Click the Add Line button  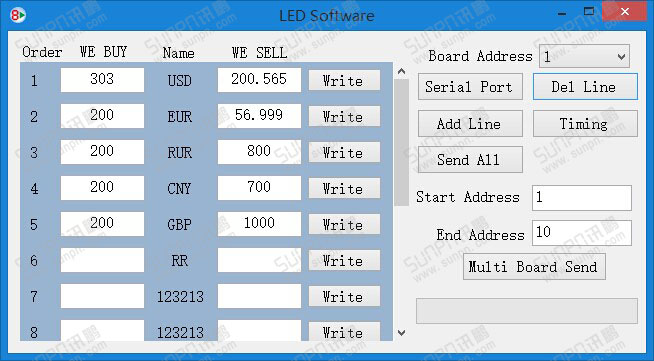470,123
